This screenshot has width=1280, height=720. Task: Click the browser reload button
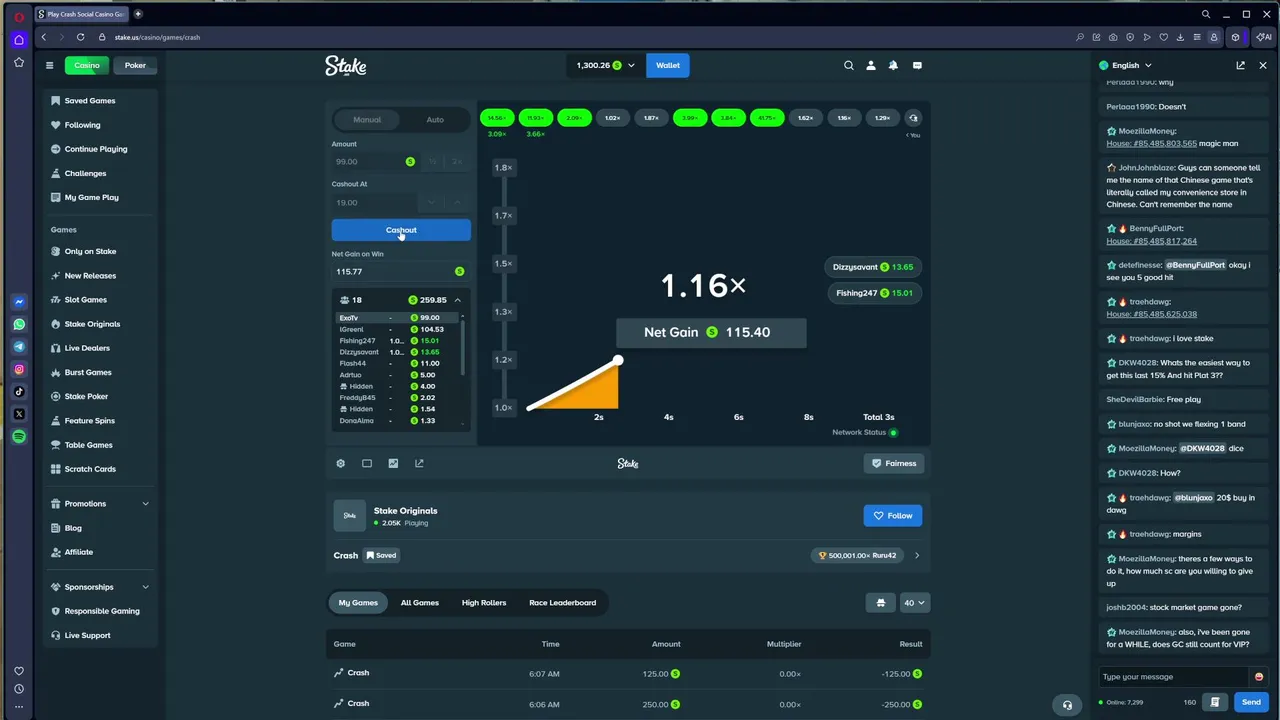point(79,37)
